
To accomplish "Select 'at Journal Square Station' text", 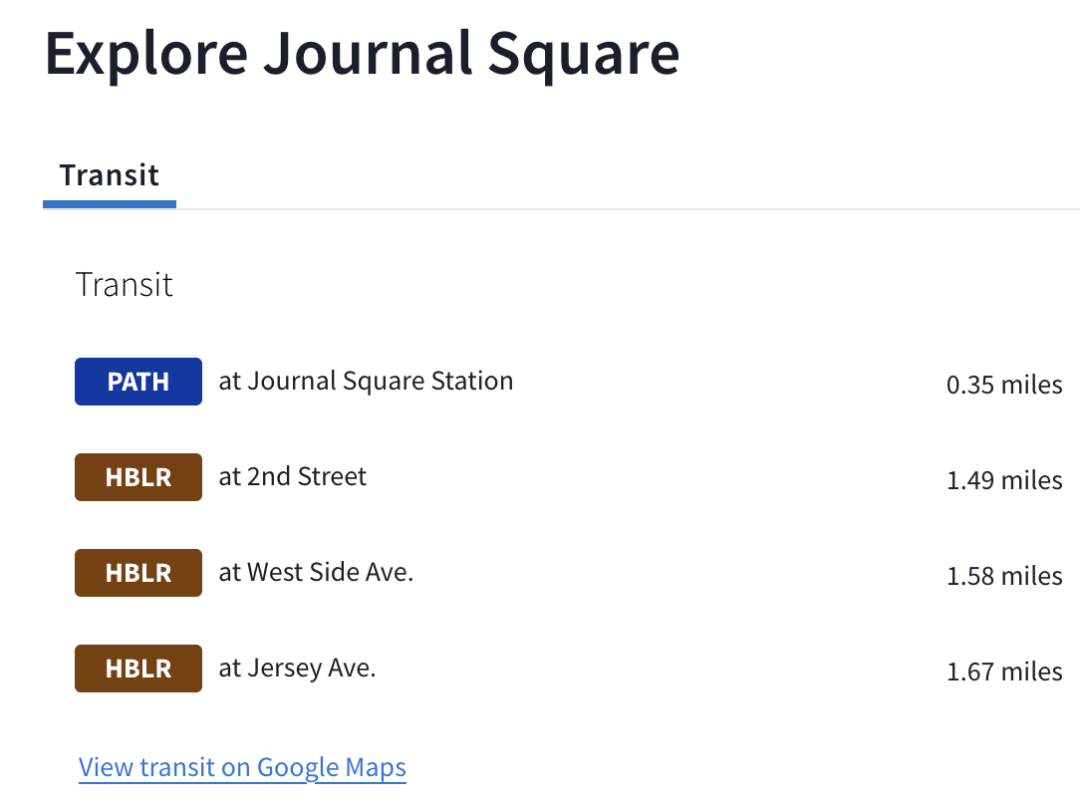I will pyautogui.click(x=366, y=381).
